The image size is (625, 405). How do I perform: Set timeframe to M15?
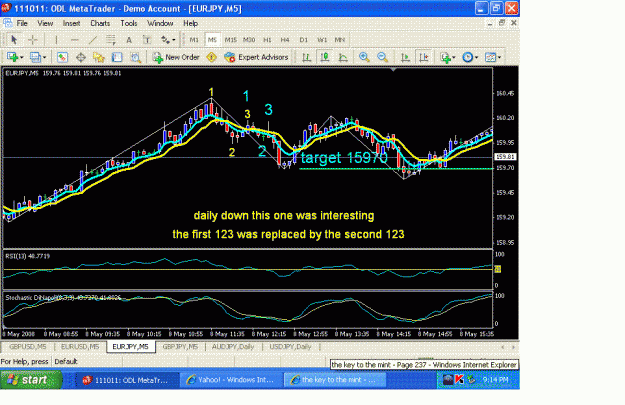pyautogui.click(x=230, y=39)
